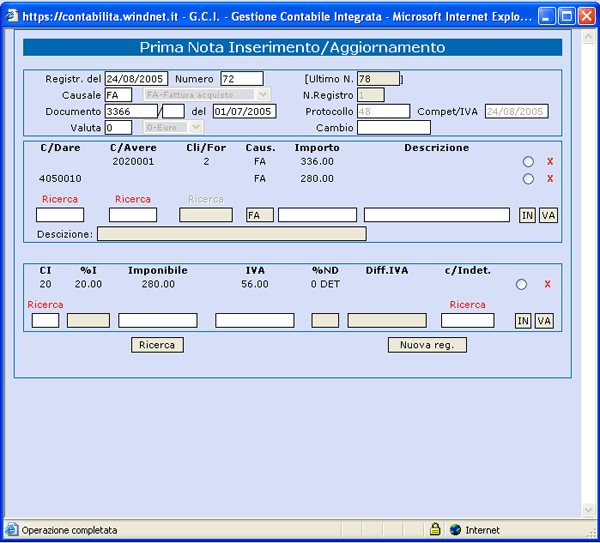This screenshot has height=543, width=600.
Task: Click the Internet zone globe icon
Action: [455, 530]
